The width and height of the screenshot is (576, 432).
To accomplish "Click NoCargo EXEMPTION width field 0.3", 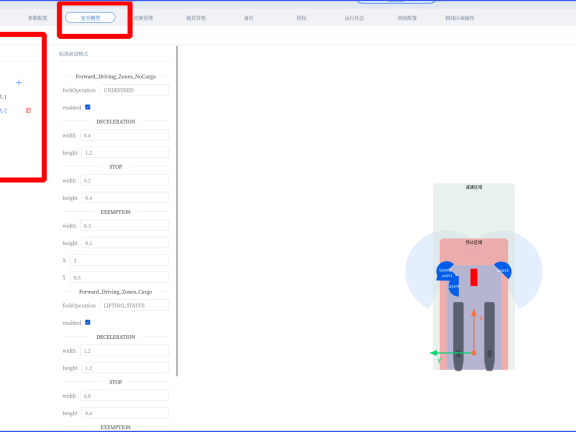I will point(125,226).
